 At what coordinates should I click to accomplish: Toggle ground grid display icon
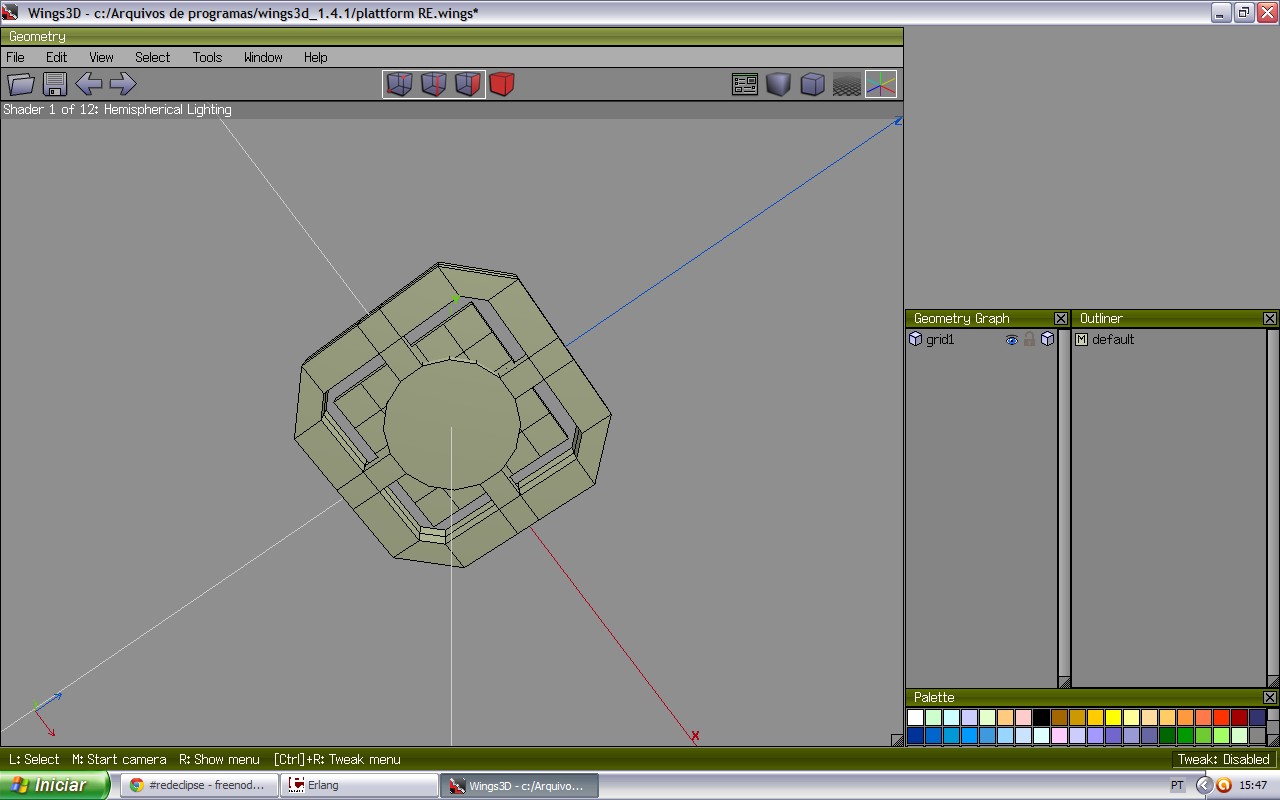click(x=847, y=85)
